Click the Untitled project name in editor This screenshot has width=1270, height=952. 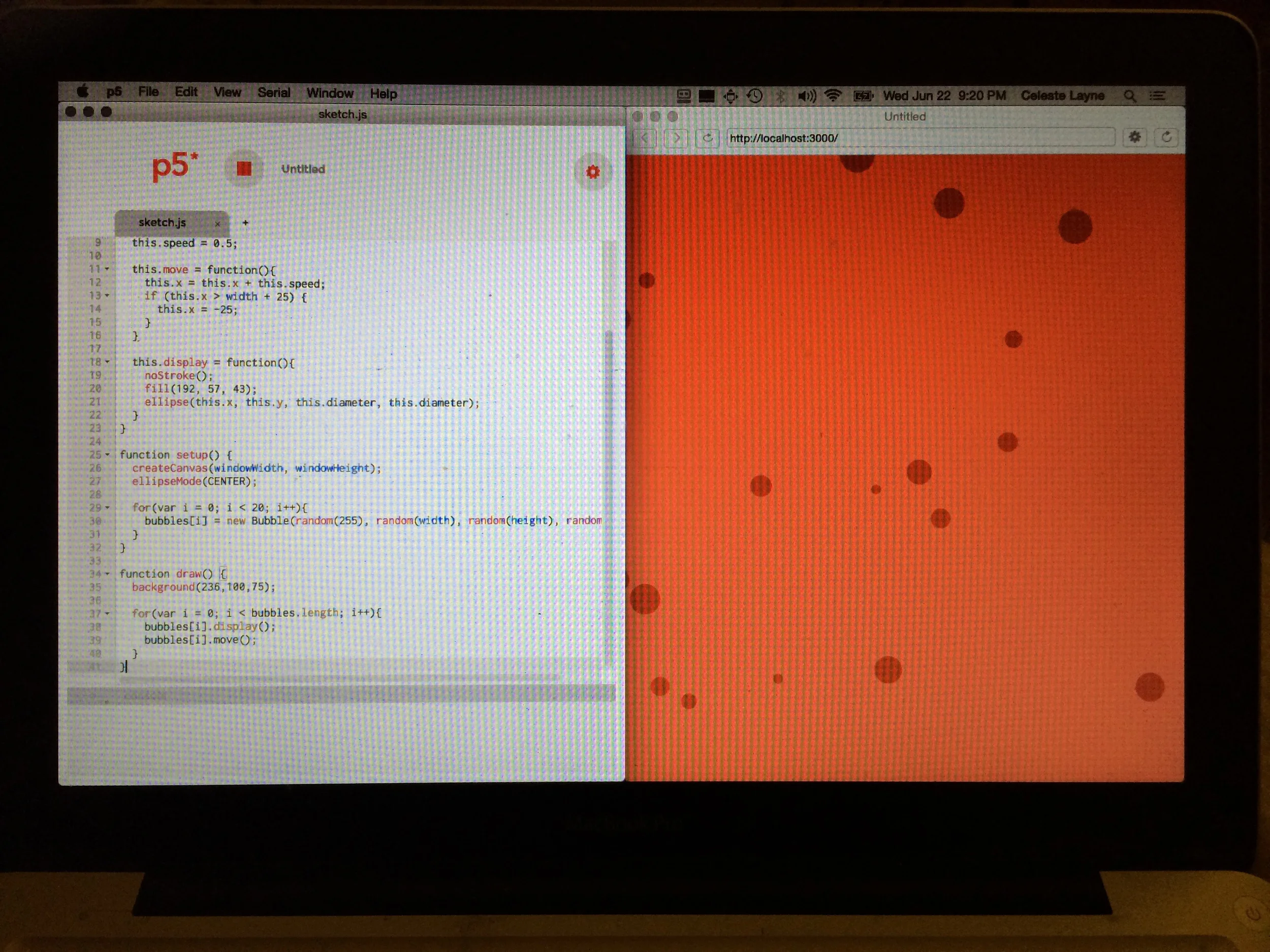(x=303, y=169)
